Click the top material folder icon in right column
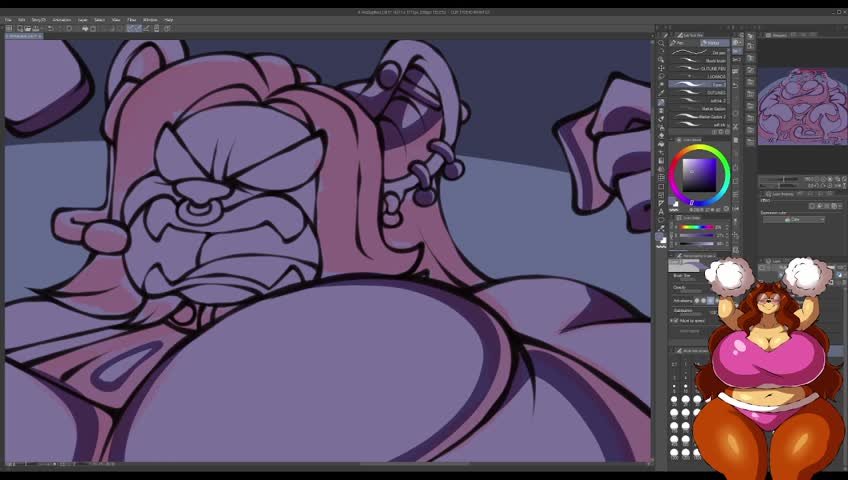This screenshot has width=848, height=480. [x=750, y=36]
